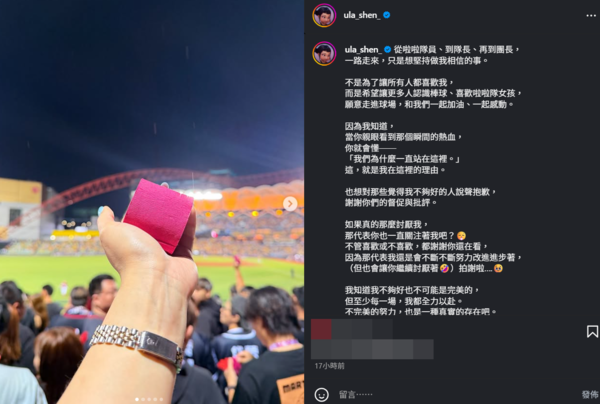The width and height of the screenshot is (600, 404).
Task: Advance to next photo with carousel arrow
Action: 290,204
